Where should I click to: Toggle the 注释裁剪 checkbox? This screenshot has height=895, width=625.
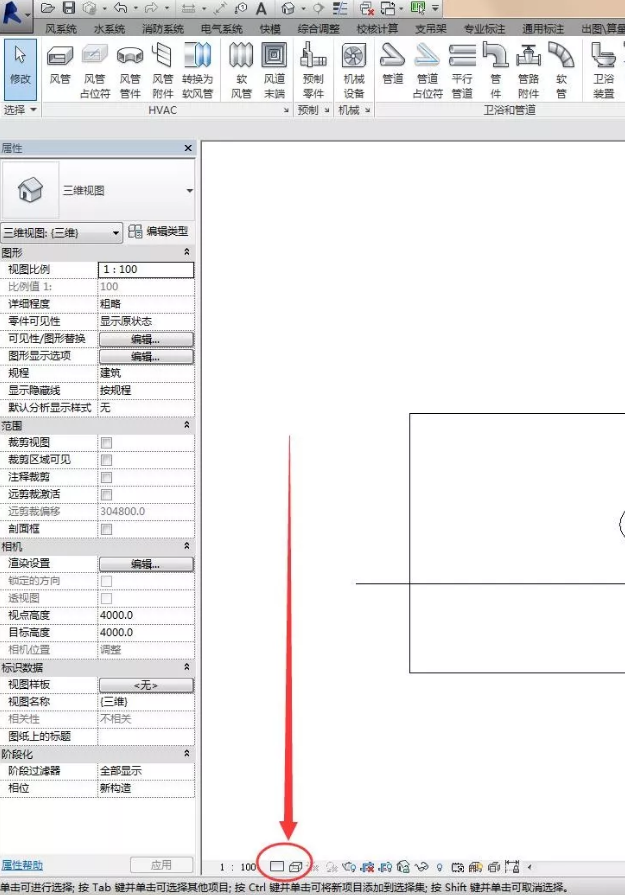[x=106, y=477]
